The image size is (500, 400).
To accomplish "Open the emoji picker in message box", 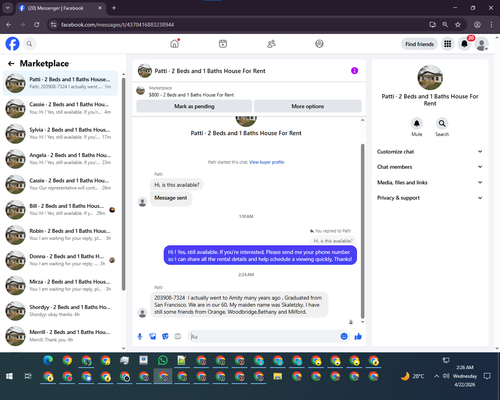I will [344, 336].
